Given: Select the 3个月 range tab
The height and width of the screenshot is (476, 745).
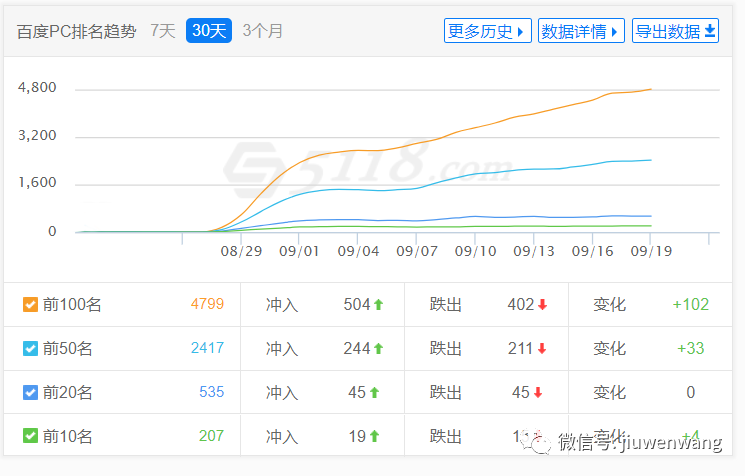Looking at the screenshot, I should 263,31.
